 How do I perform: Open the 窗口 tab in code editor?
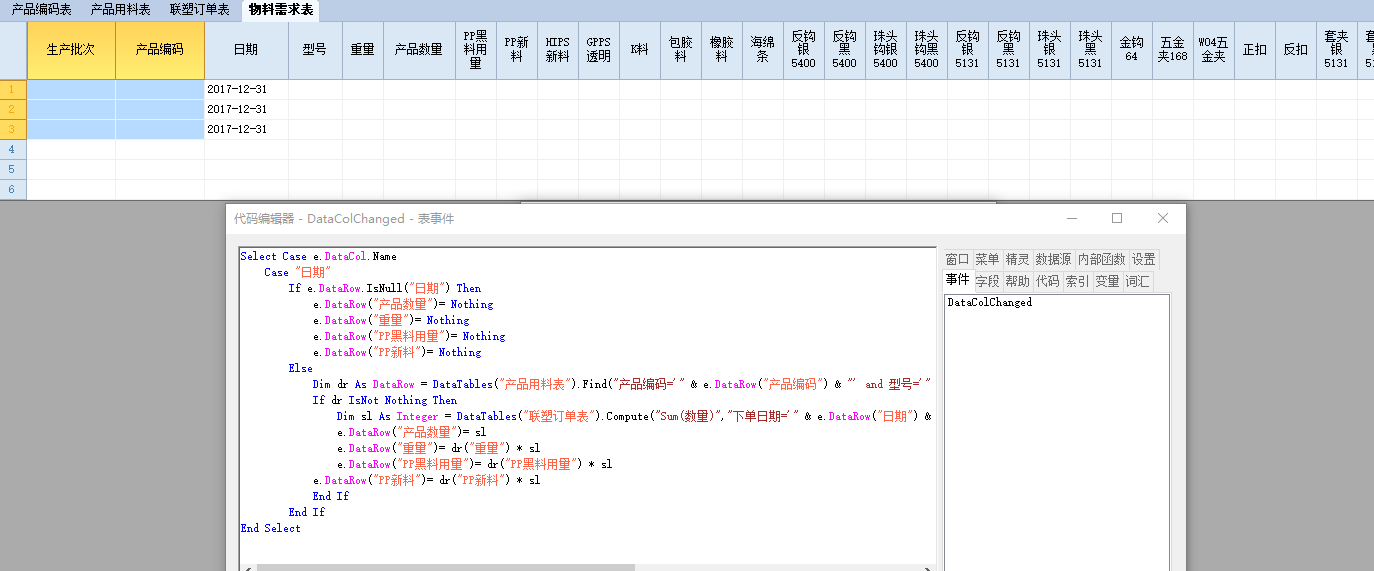[x=957, y=260]
